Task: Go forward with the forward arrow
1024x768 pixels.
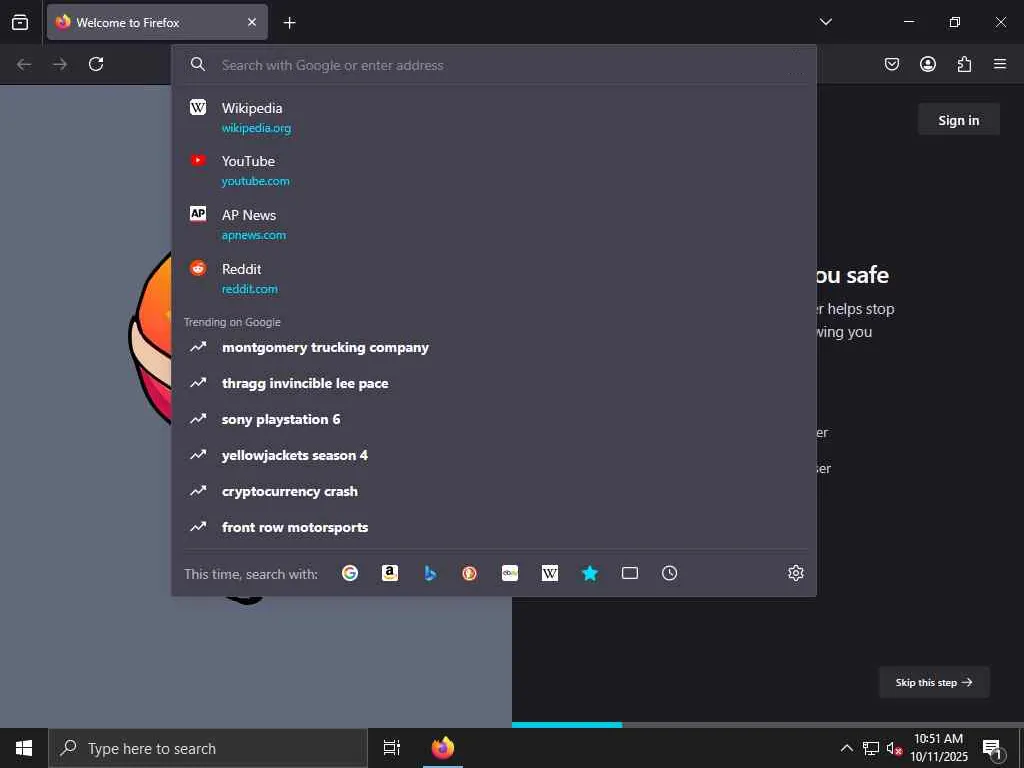Action: pos(60,64)
